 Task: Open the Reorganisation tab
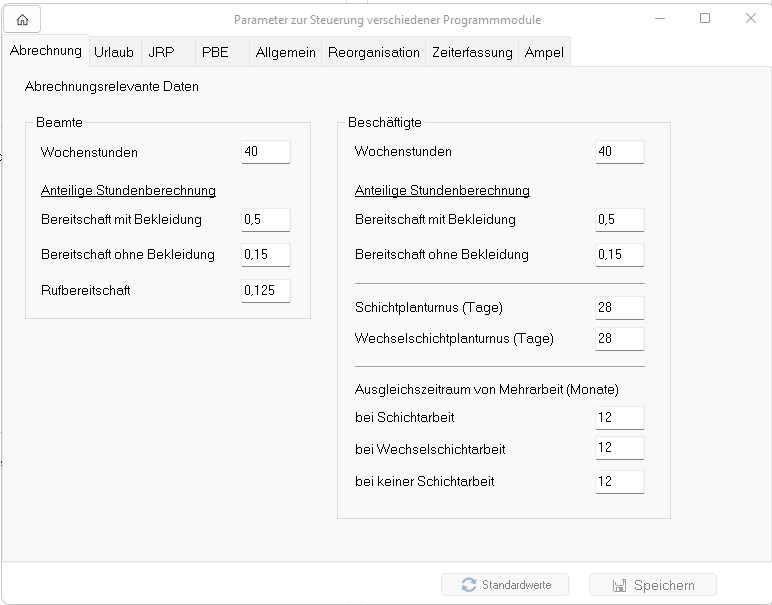click(374, 52)
